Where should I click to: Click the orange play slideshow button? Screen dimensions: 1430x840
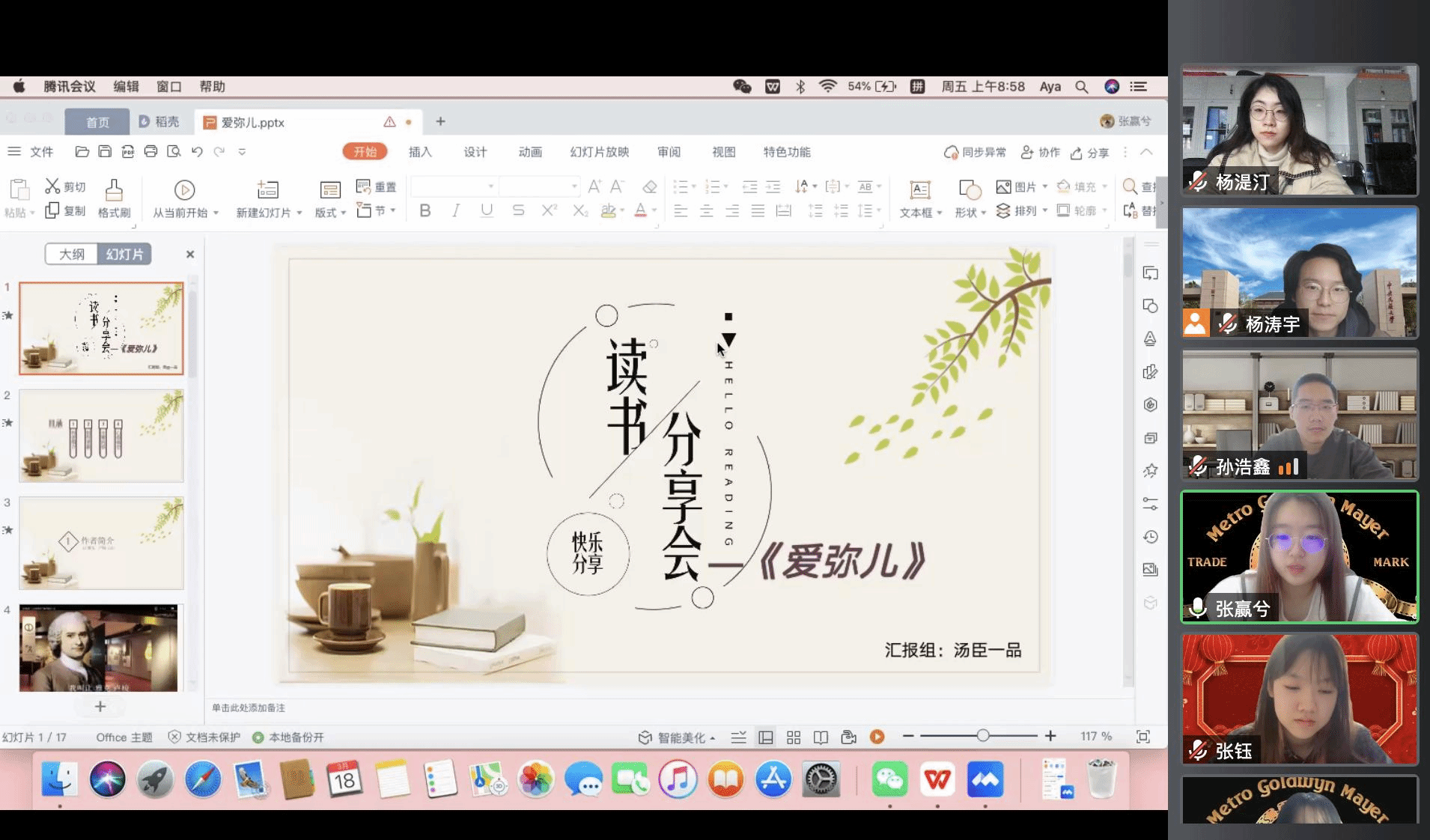877,737
